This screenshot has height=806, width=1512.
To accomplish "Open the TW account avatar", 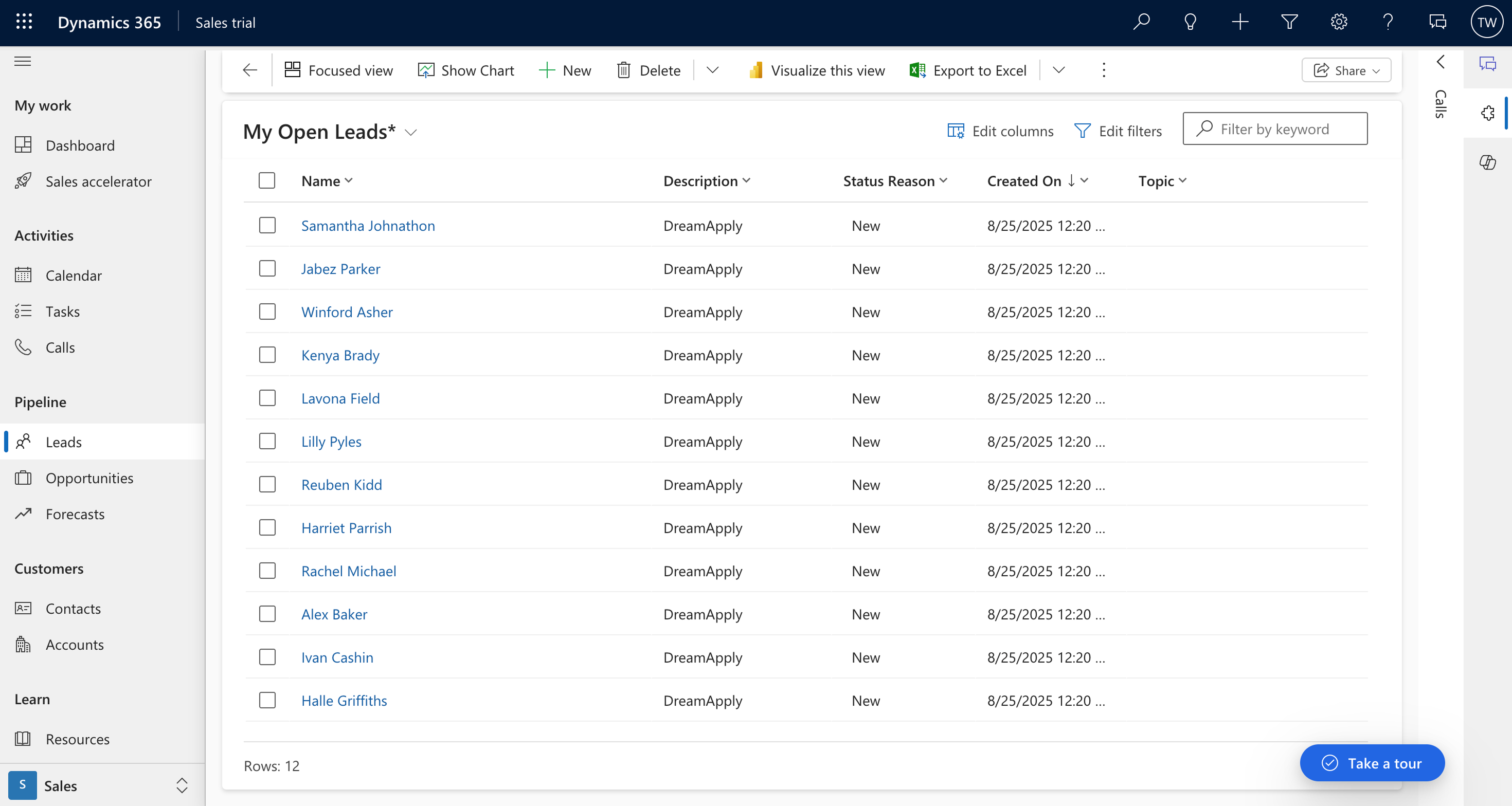I will point(1487,22).
